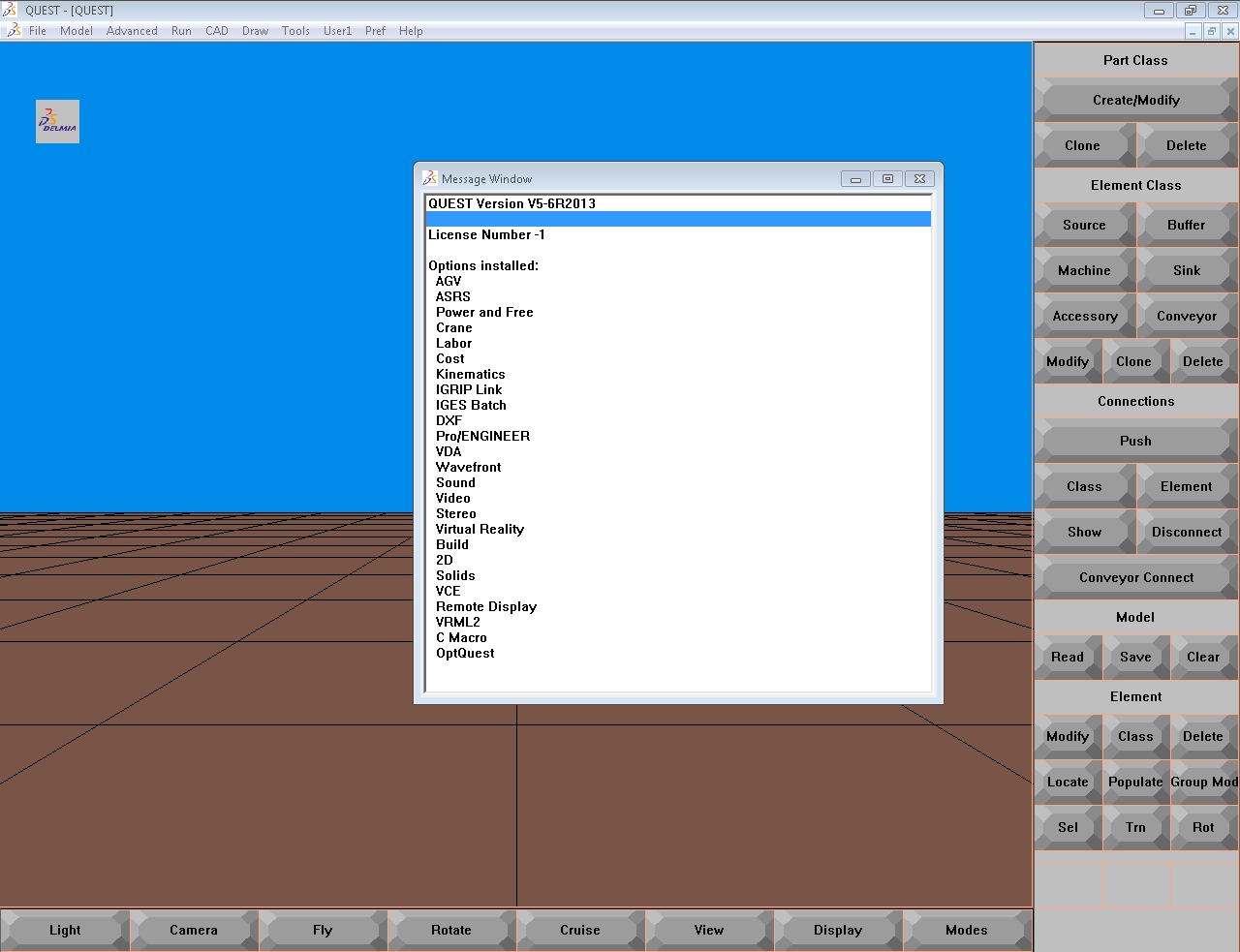Click Create/Modify under Part Class
Screen dimensions: 1240x952
point(1136,100)
